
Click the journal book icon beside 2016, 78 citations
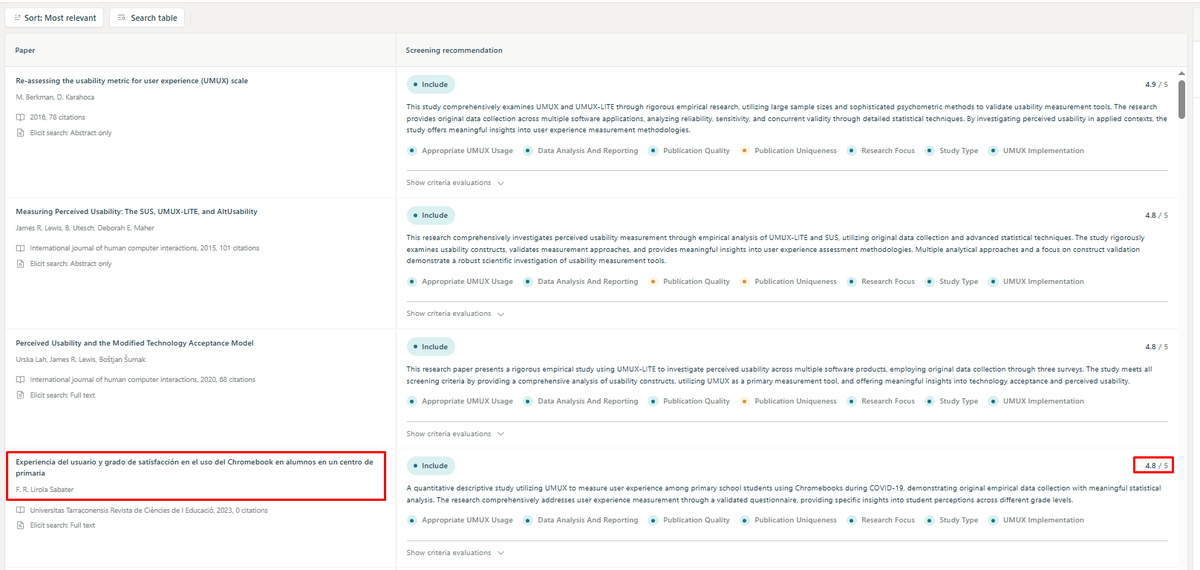point(21,117)
